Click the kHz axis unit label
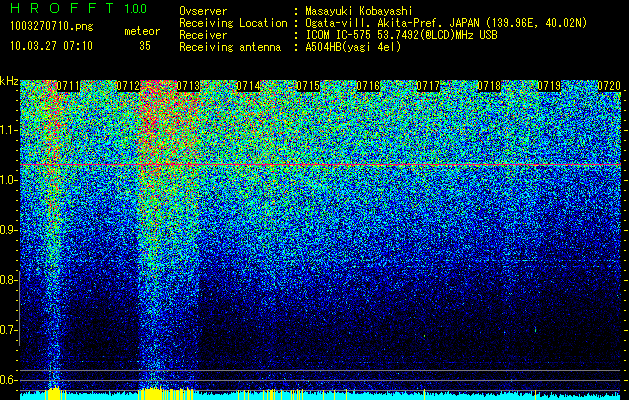 click(9, 81)
